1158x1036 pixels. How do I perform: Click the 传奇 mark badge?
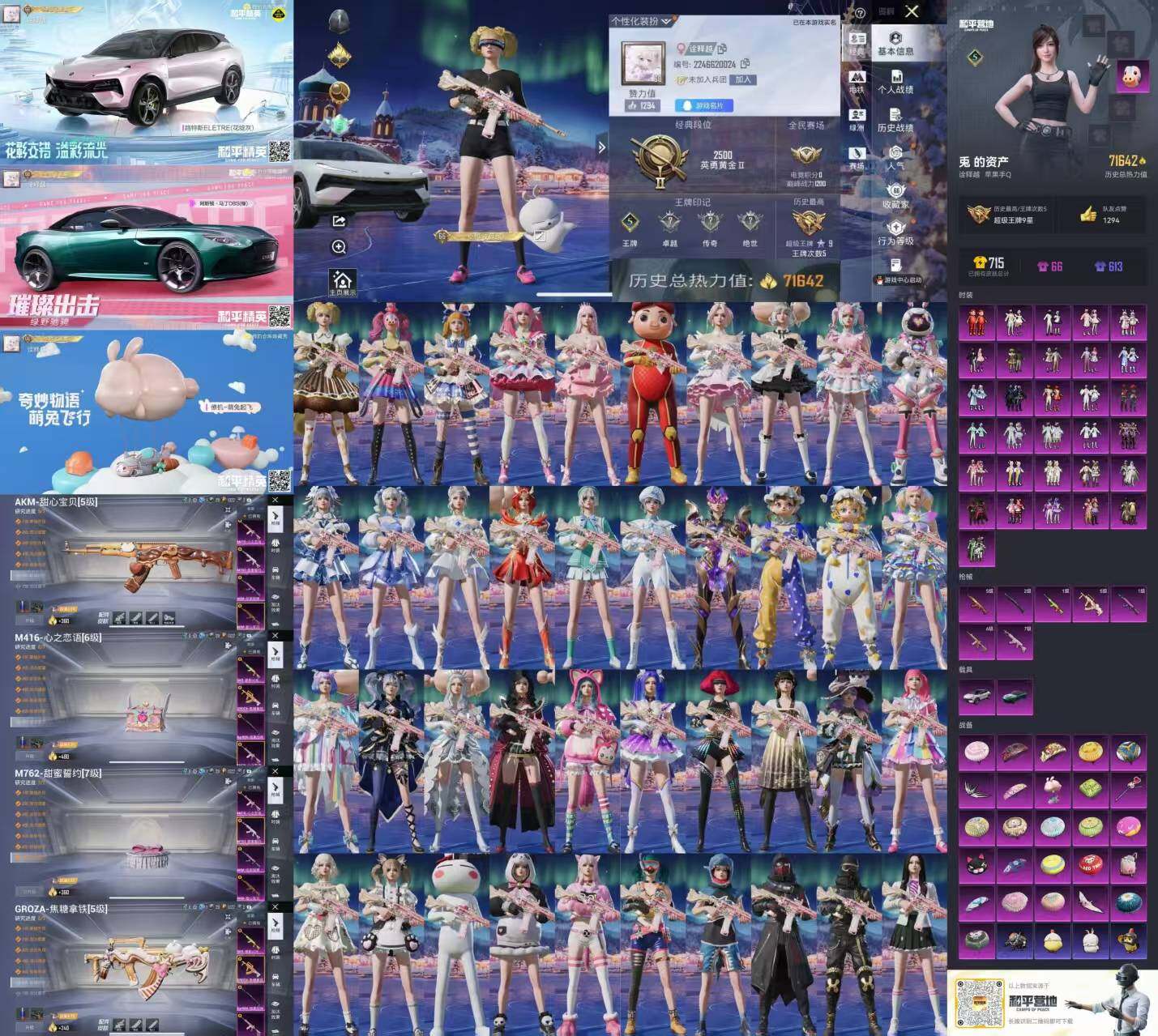[x=710, y=222]
